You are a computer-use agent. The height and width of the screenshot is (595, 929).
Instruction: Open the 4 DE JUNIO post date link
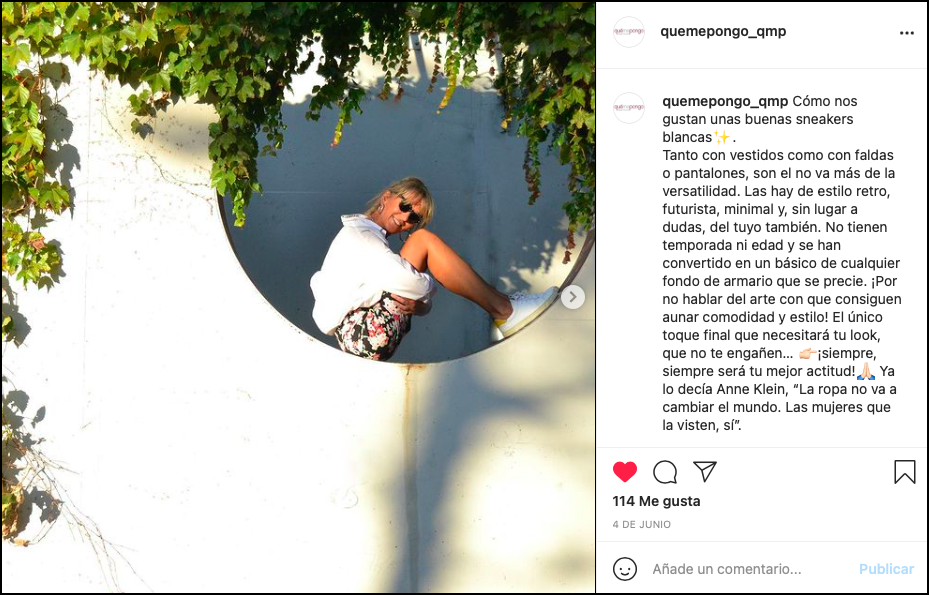(x=642, y=524)
